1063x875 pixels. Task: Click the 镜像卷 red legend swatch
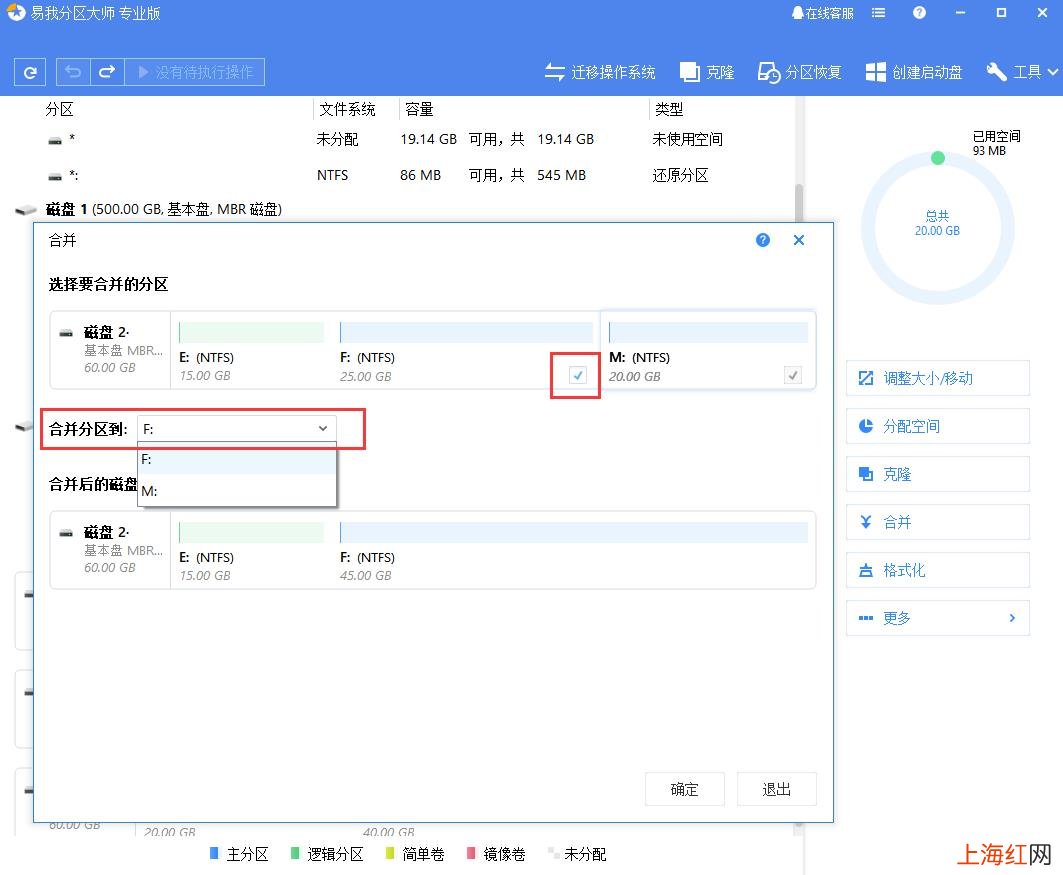click(471, 853)
